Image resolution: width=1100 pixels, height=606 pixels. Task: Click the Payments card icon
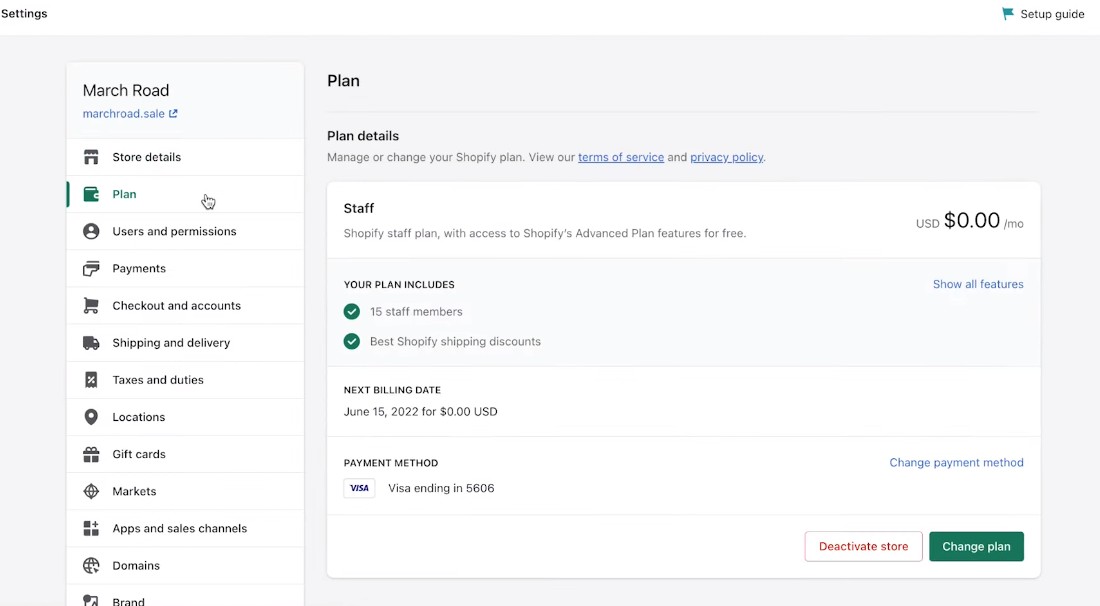tap(91, 269)
